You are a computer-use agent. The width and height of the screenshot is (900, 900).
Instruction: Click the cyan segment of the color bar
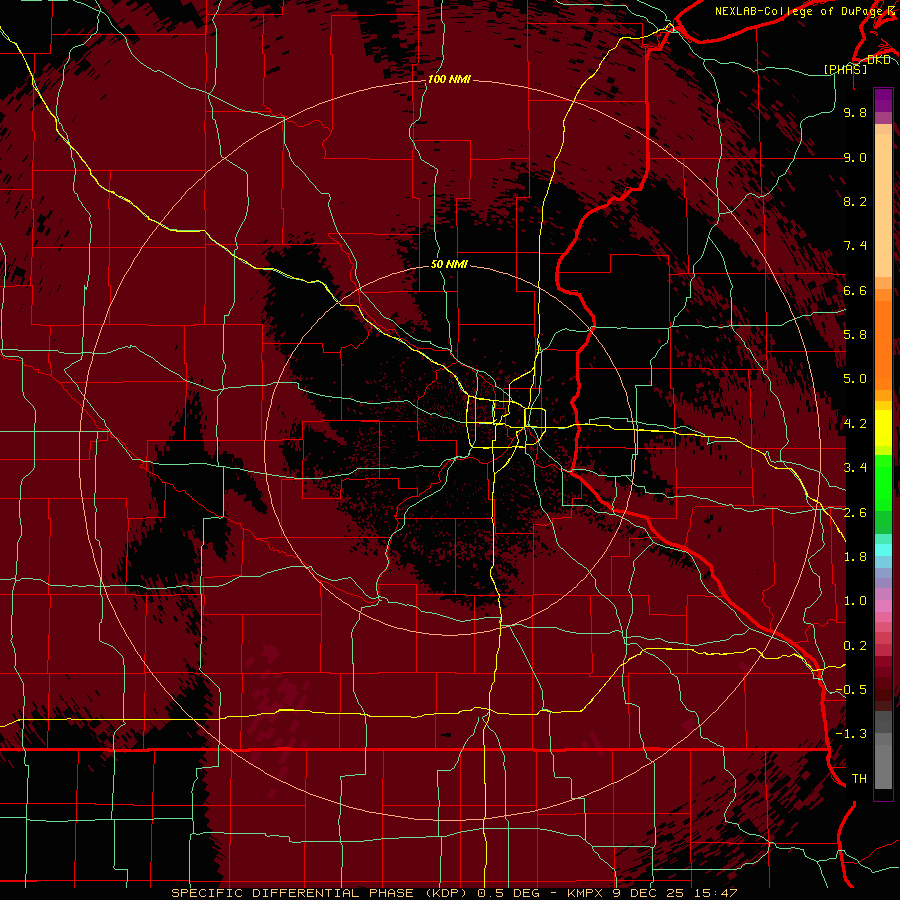pos(883,550)
